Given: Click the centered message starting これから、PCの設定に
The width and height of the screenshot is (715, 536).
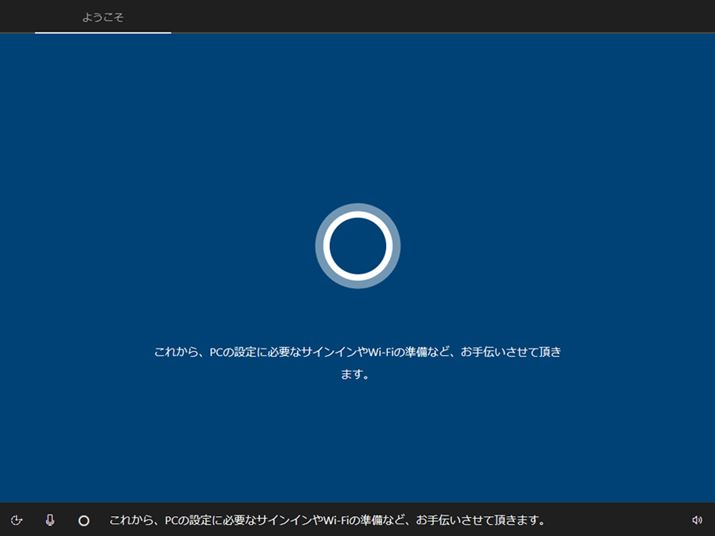Looking at the screenshot, I should (x=358, y=363).
